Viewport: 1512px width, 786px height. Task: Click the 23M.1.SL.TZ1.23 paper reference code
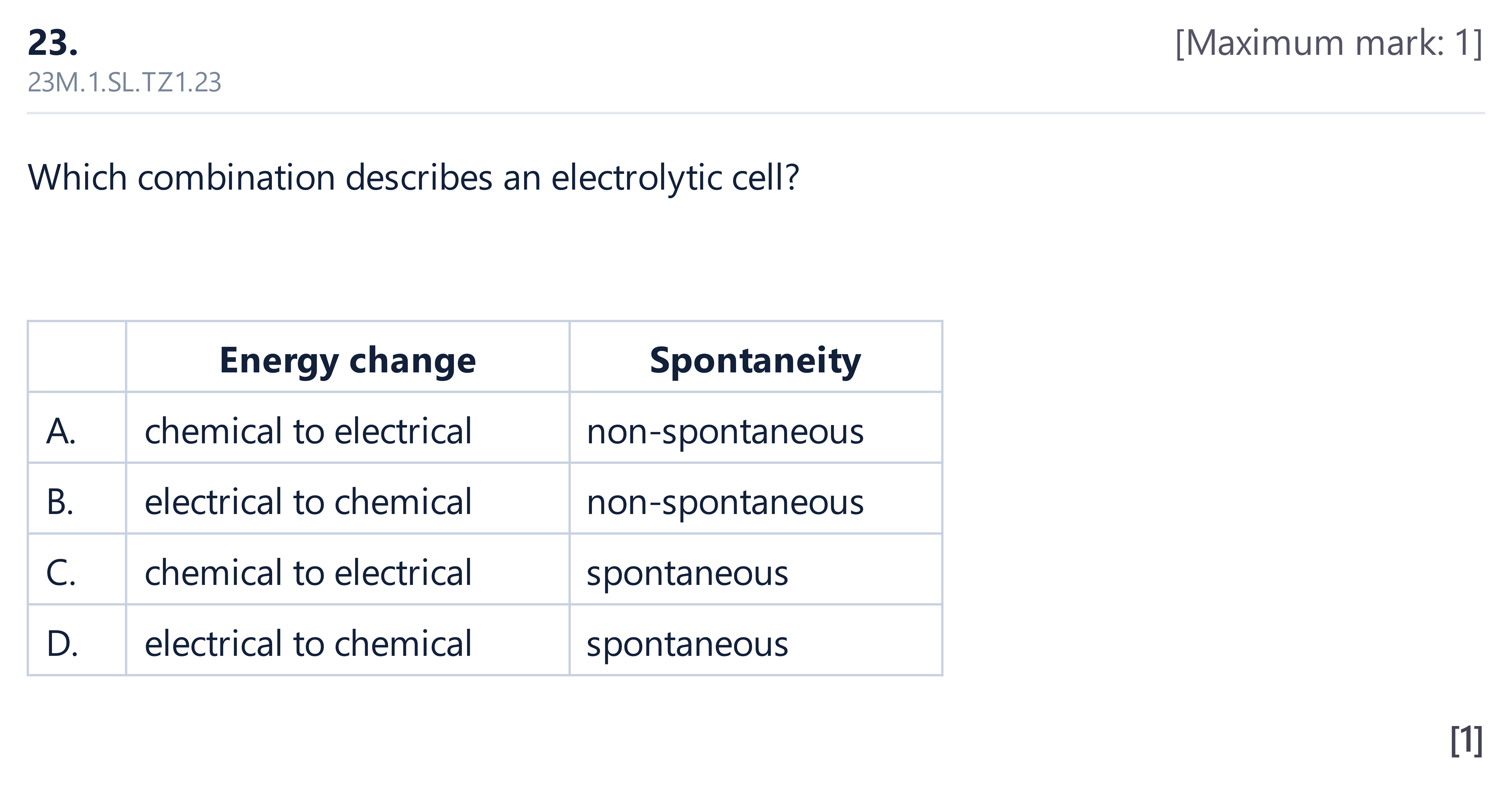(x=124, y=82)
